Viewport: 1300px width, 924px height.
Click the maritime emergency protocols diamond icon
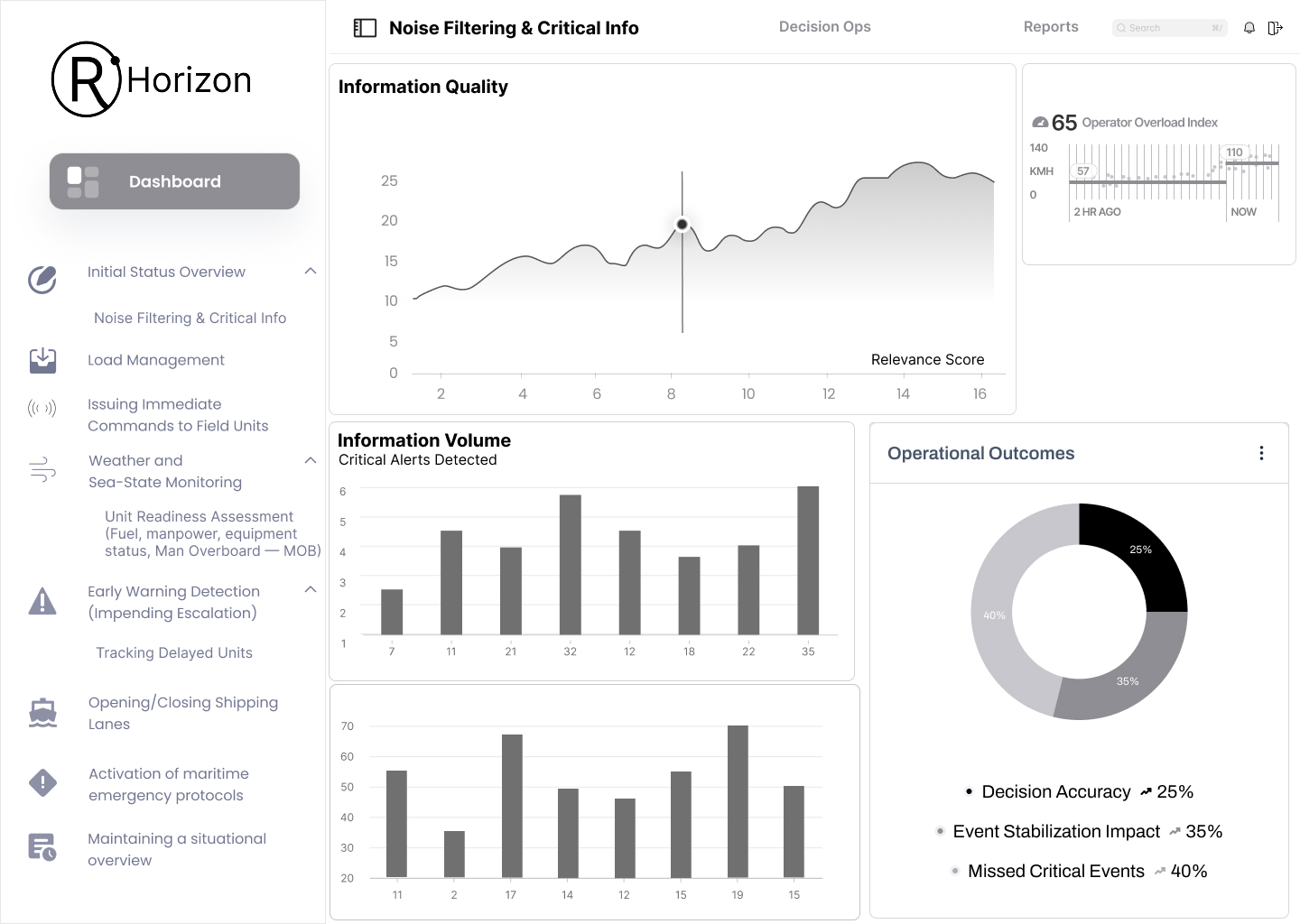pyautogui.click(x=42, y=782)
